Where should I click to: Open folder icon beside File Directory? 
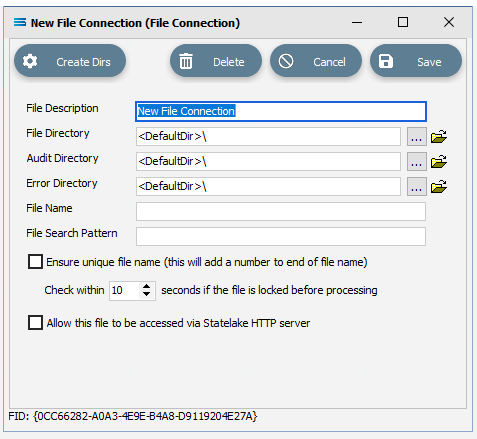[439, 137]
